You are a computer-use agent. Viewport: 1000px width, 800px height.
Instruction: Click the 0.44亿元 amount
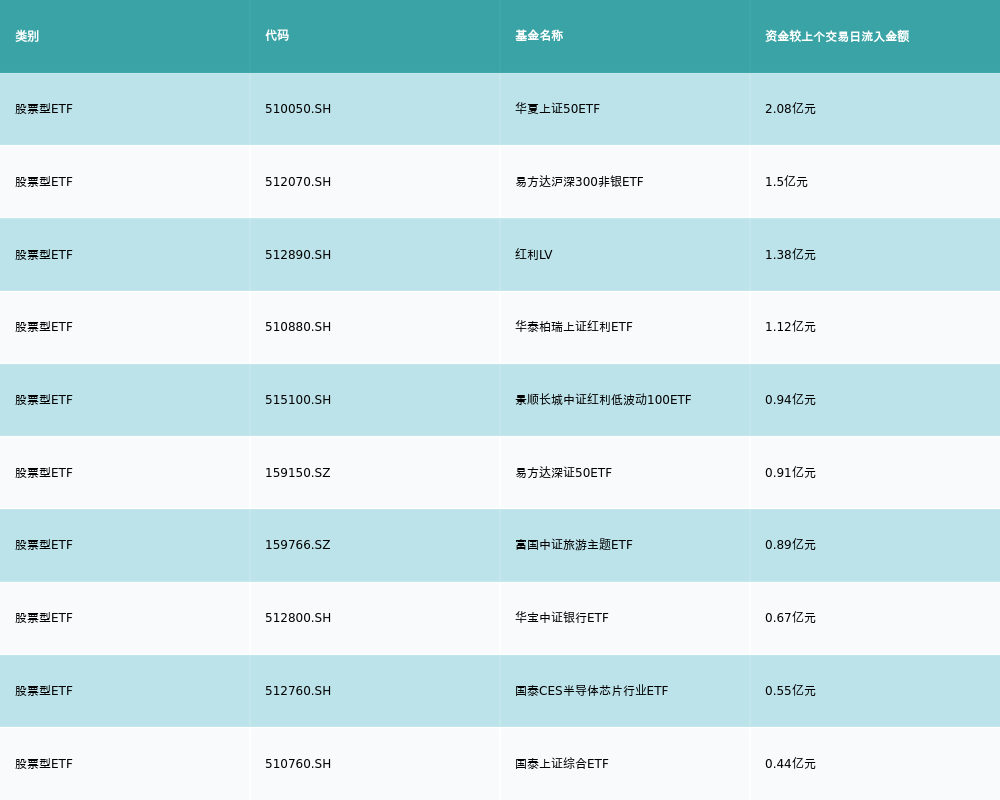pos(790,764)
